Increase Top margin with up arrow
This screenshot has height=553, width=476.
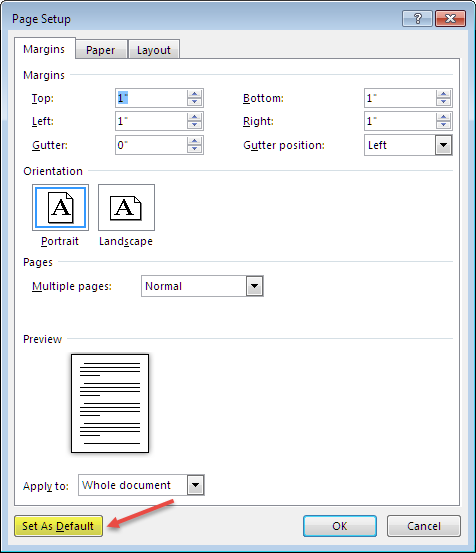point(195,94)
